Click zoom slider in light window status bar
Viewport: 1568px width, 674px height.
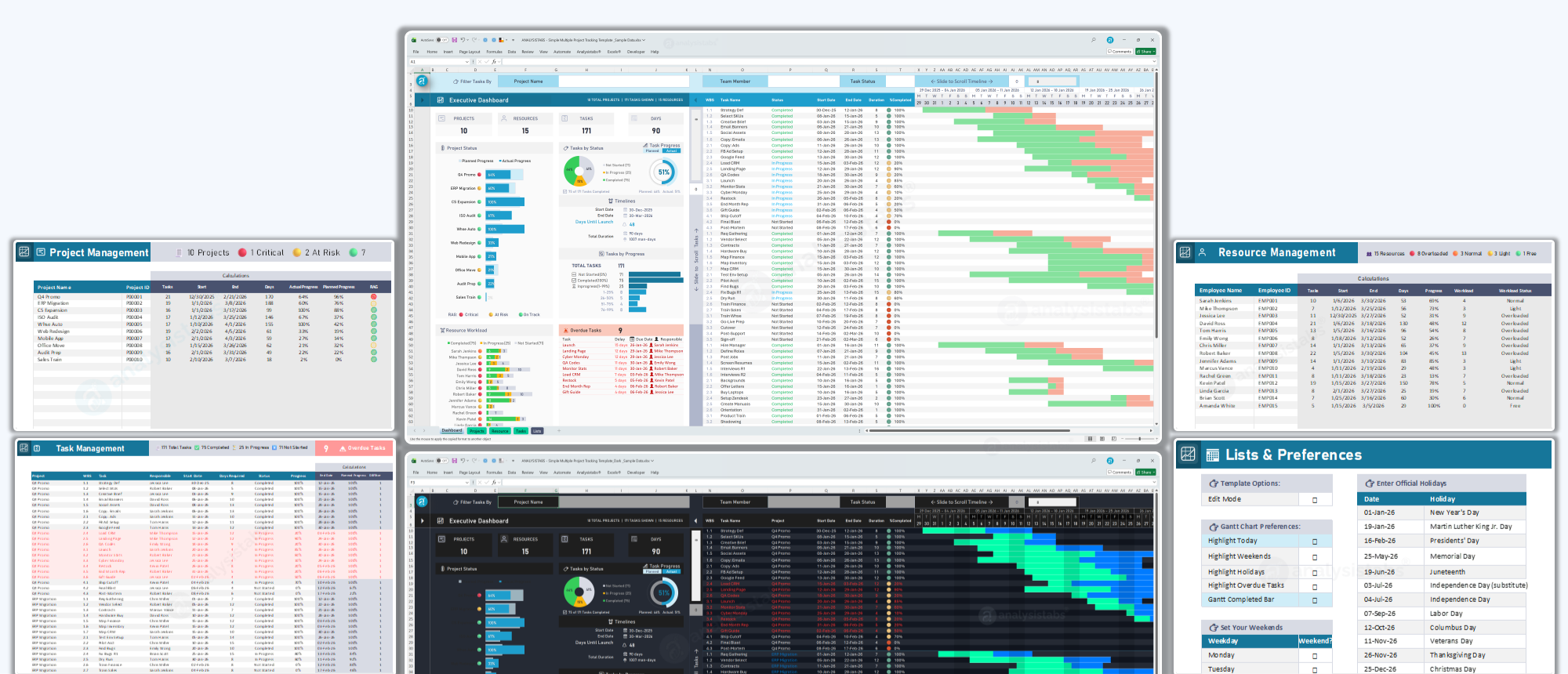[1140, 439]
